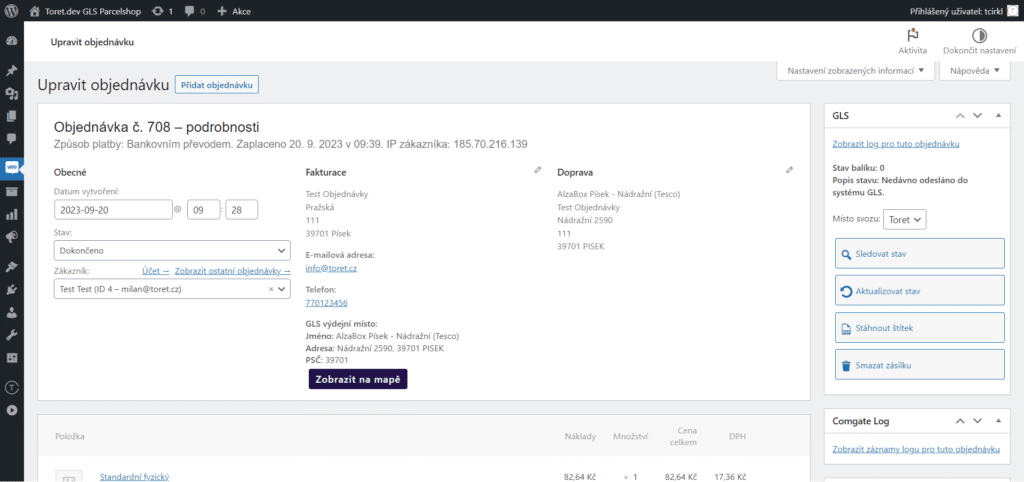Open Pages from the sidebar icon

coord(11,116)
